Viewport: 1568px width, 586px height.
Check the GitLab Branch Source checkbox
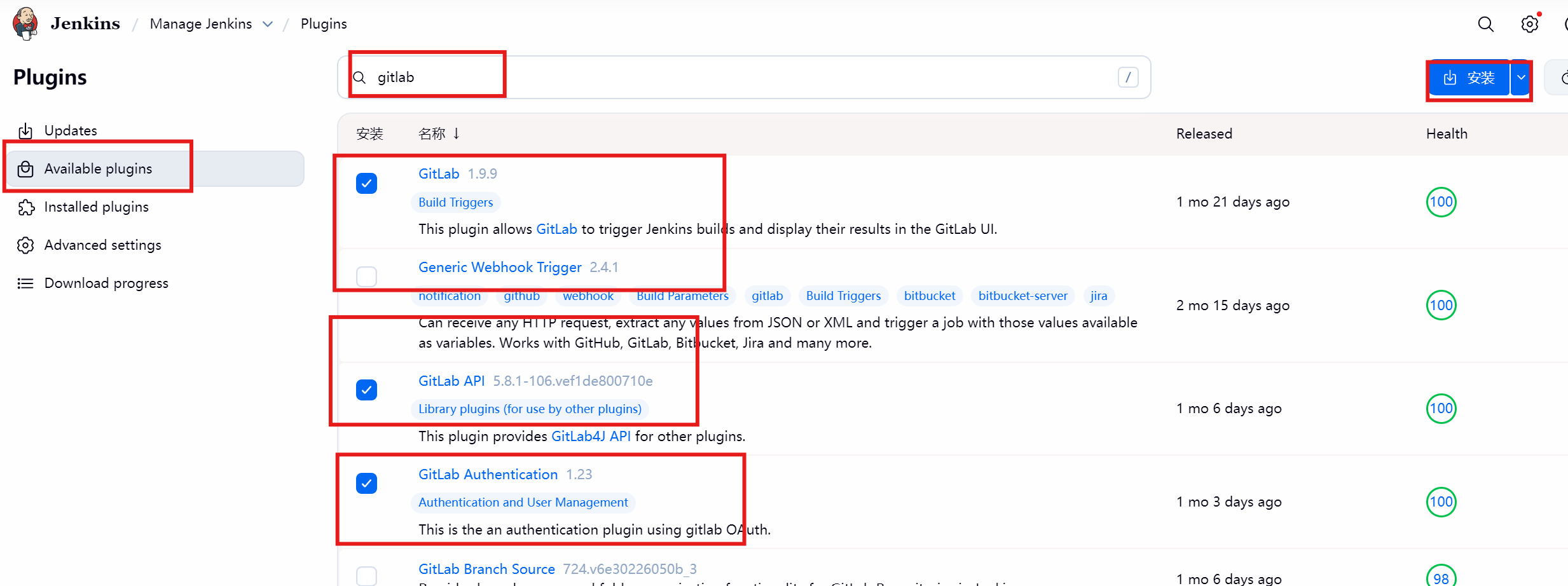(366, 576)
